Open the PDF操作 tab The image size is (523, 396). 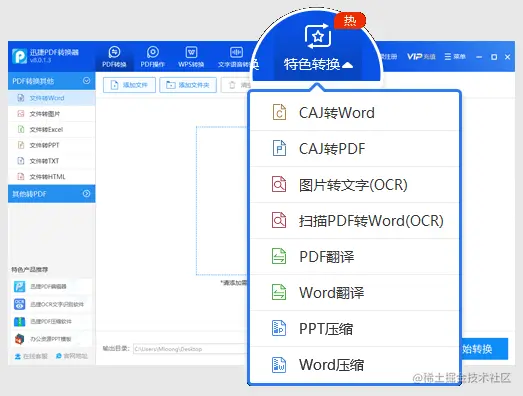[153, 57]
